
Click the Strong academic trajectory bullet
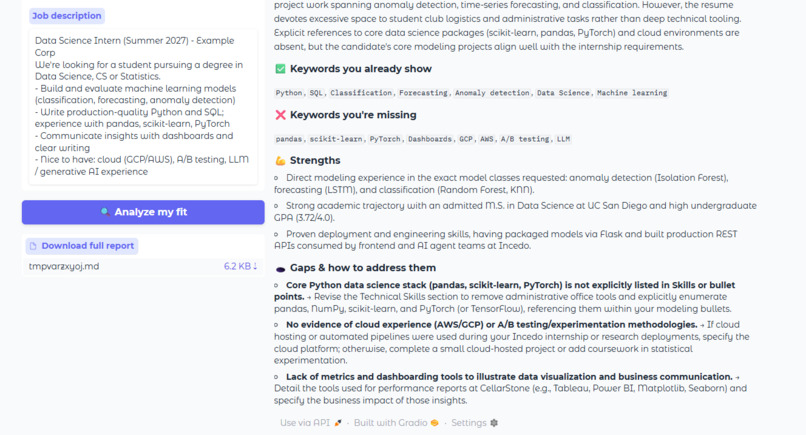[x=515, y=211]
